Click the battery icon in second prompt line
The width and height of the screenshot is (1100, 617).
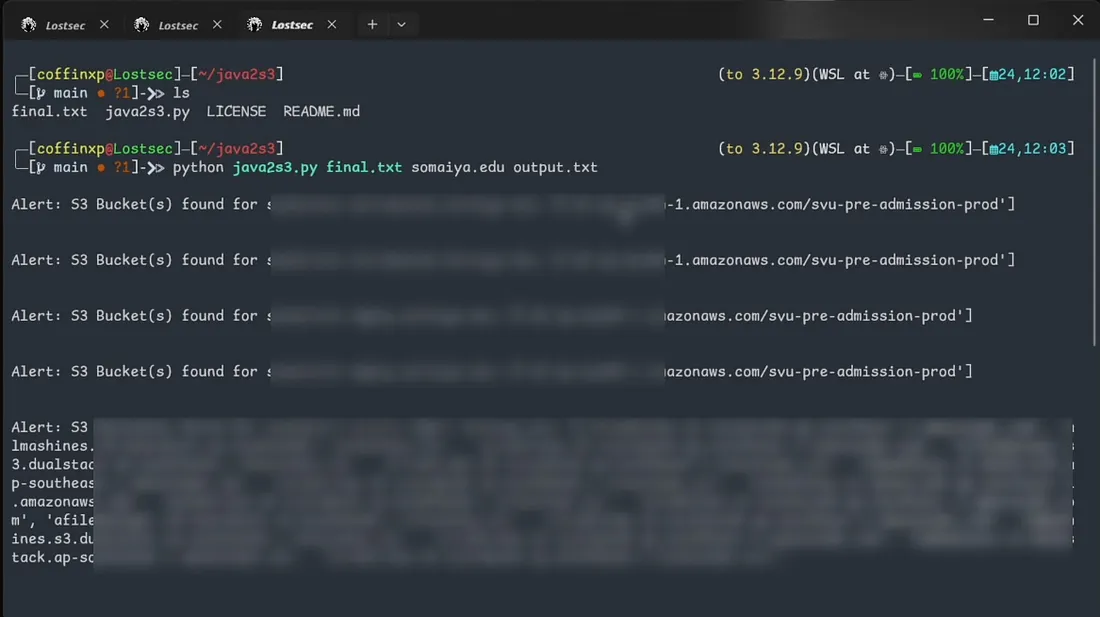917,149
